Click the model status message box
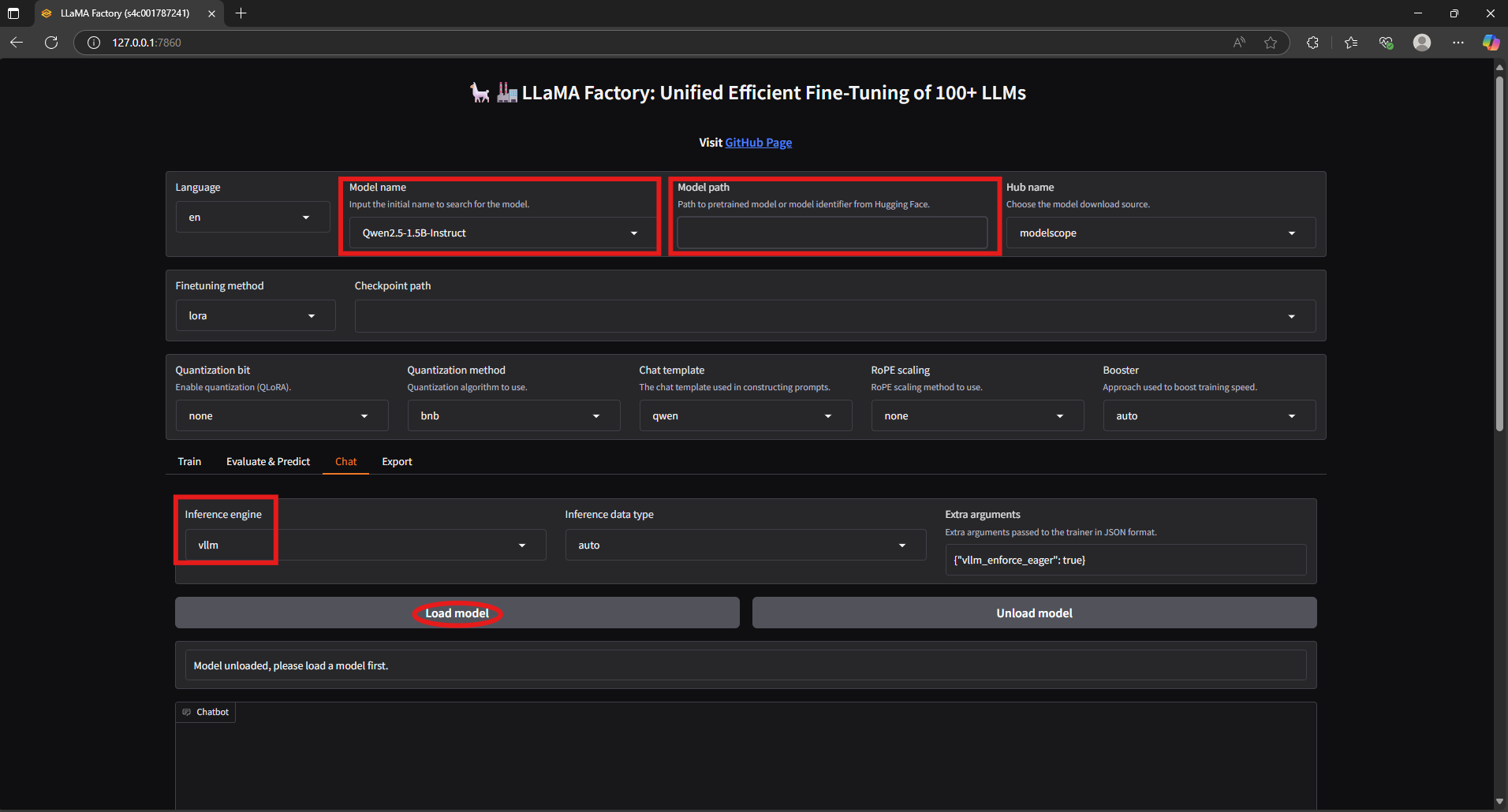The height and width of the screenshot is (812, 1508). 745,666
